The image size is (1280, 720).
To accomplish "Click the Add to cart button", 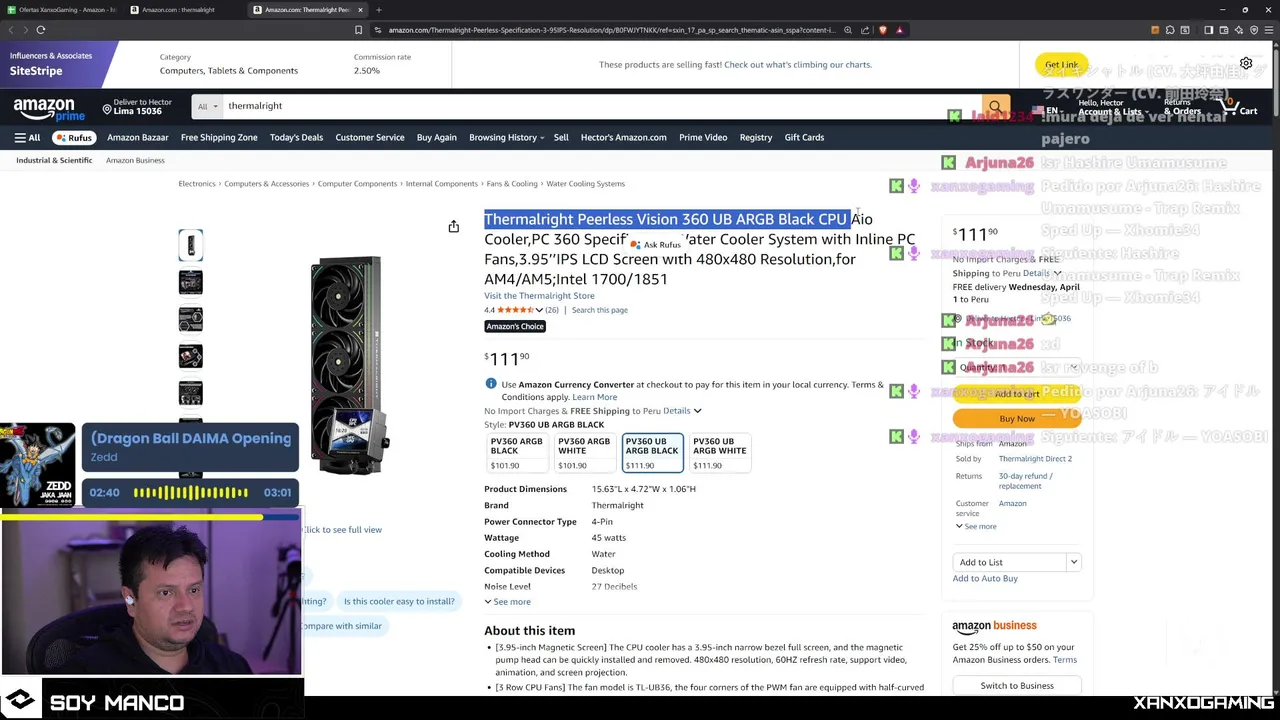I will (1017, 394).
